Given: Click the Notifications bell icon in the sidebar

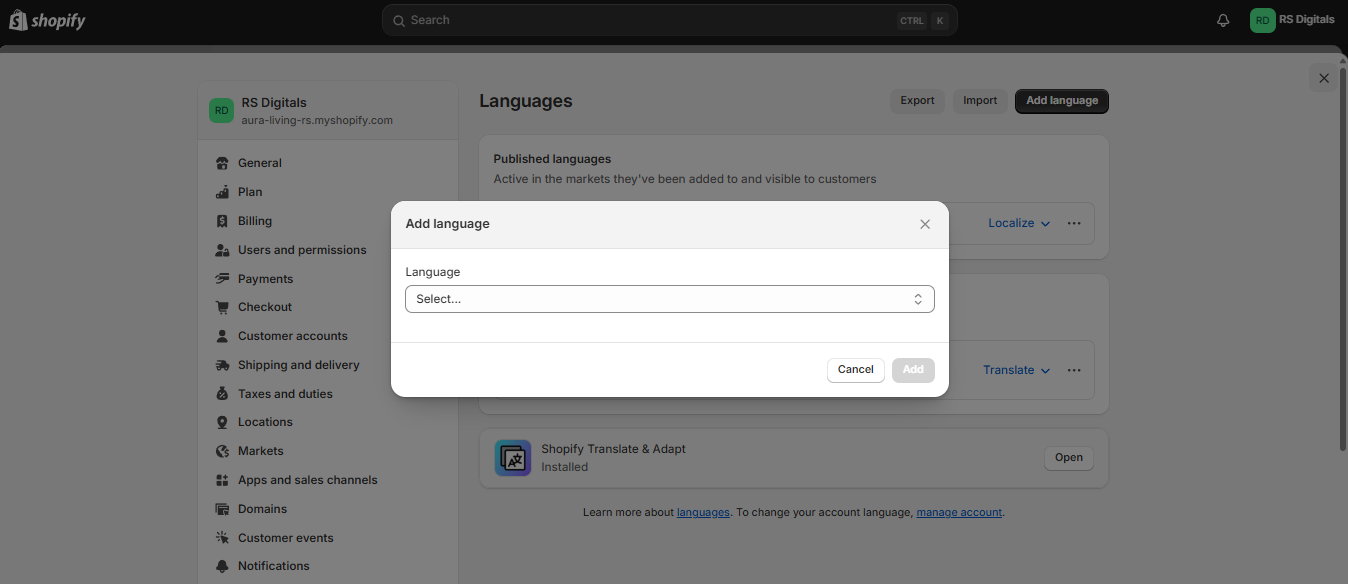Looking at the screenshot, I should [x=222, y=566].
